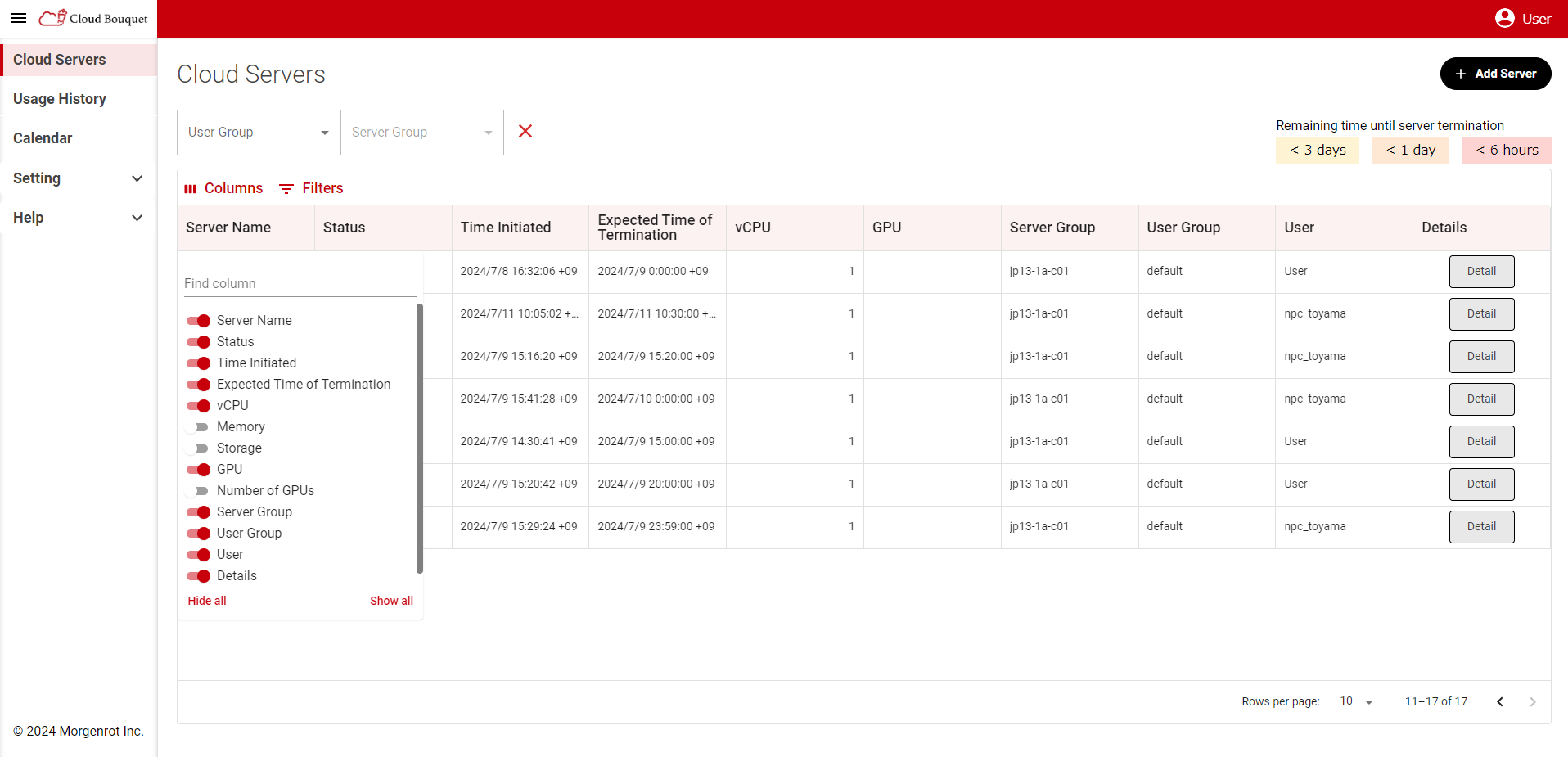The width and height of the screenshot is (1568, 757).
Task: Click Hide all columns link
Action: point(207,601)
